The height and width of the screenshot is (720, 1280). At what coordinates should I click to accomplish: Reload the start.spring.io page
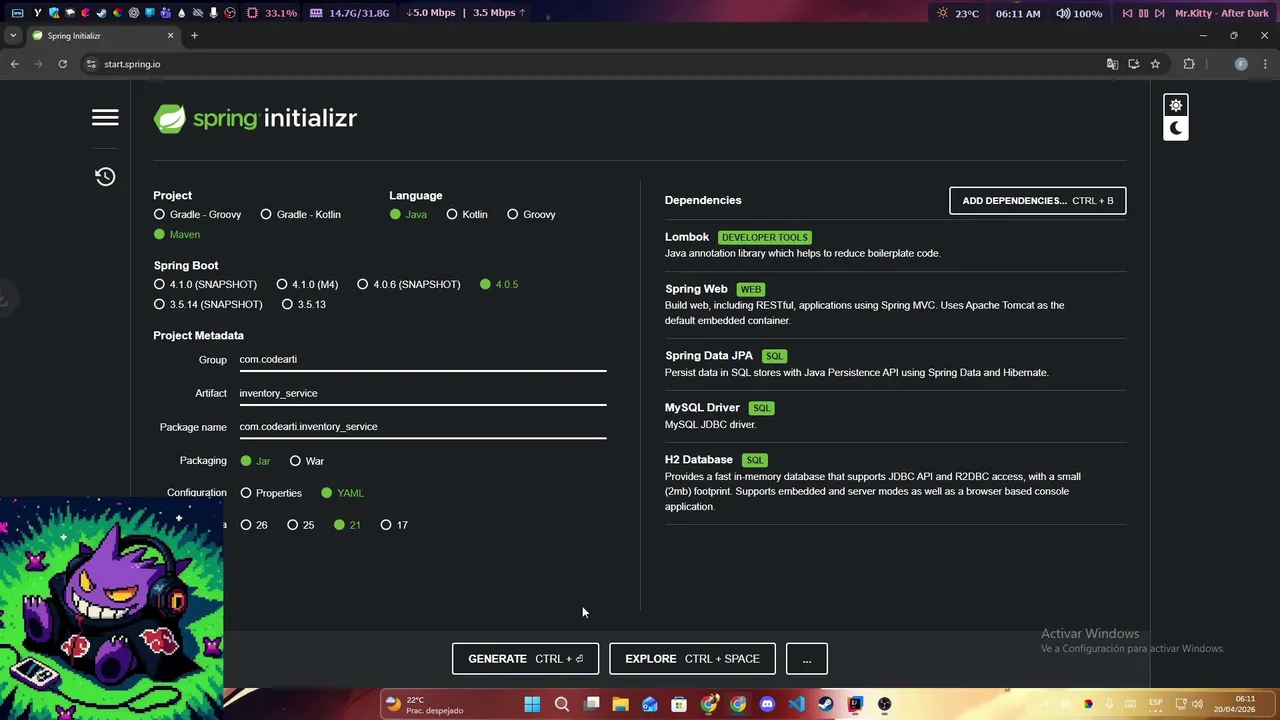62,64
